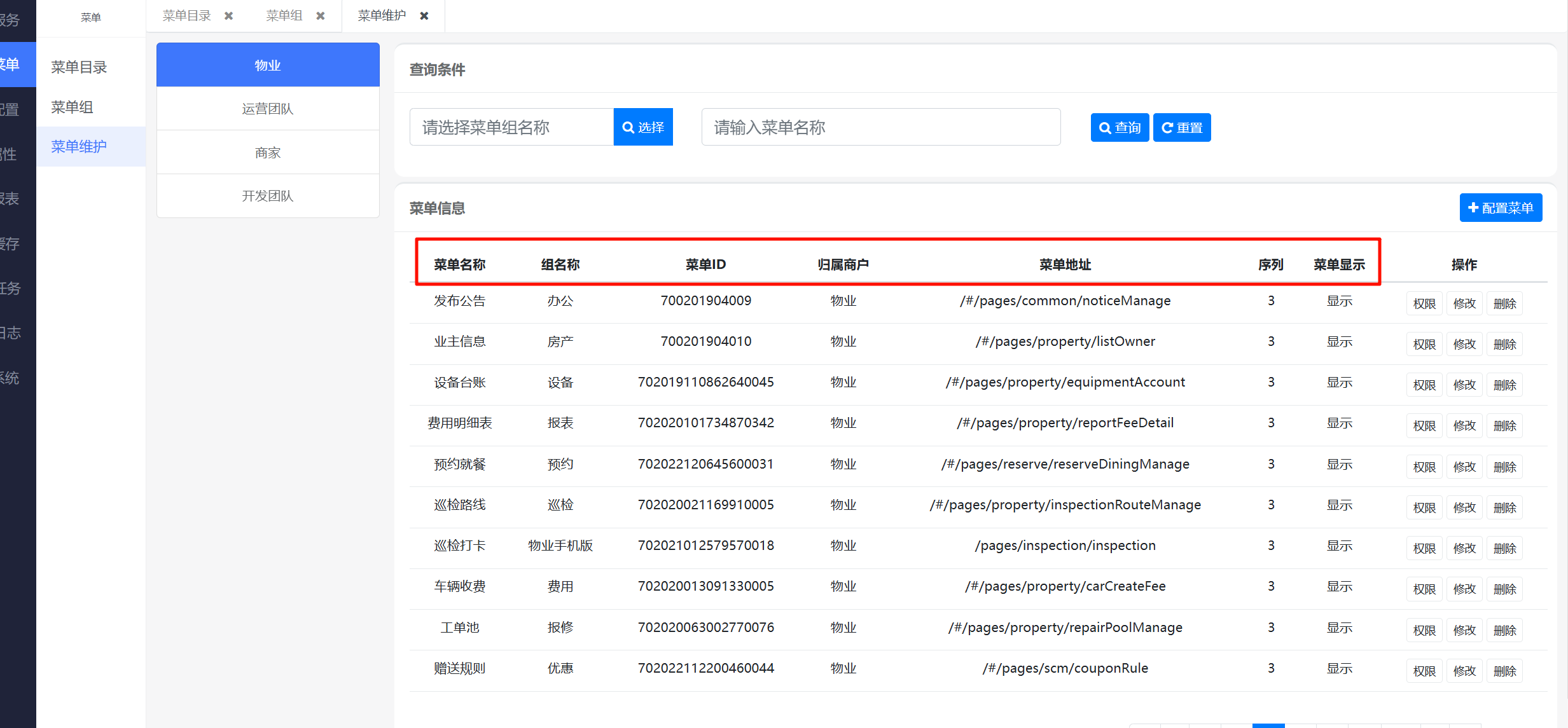Click 权限 for 发布公告 row
The image size is (1568, 728).
tap(1424, 304)
